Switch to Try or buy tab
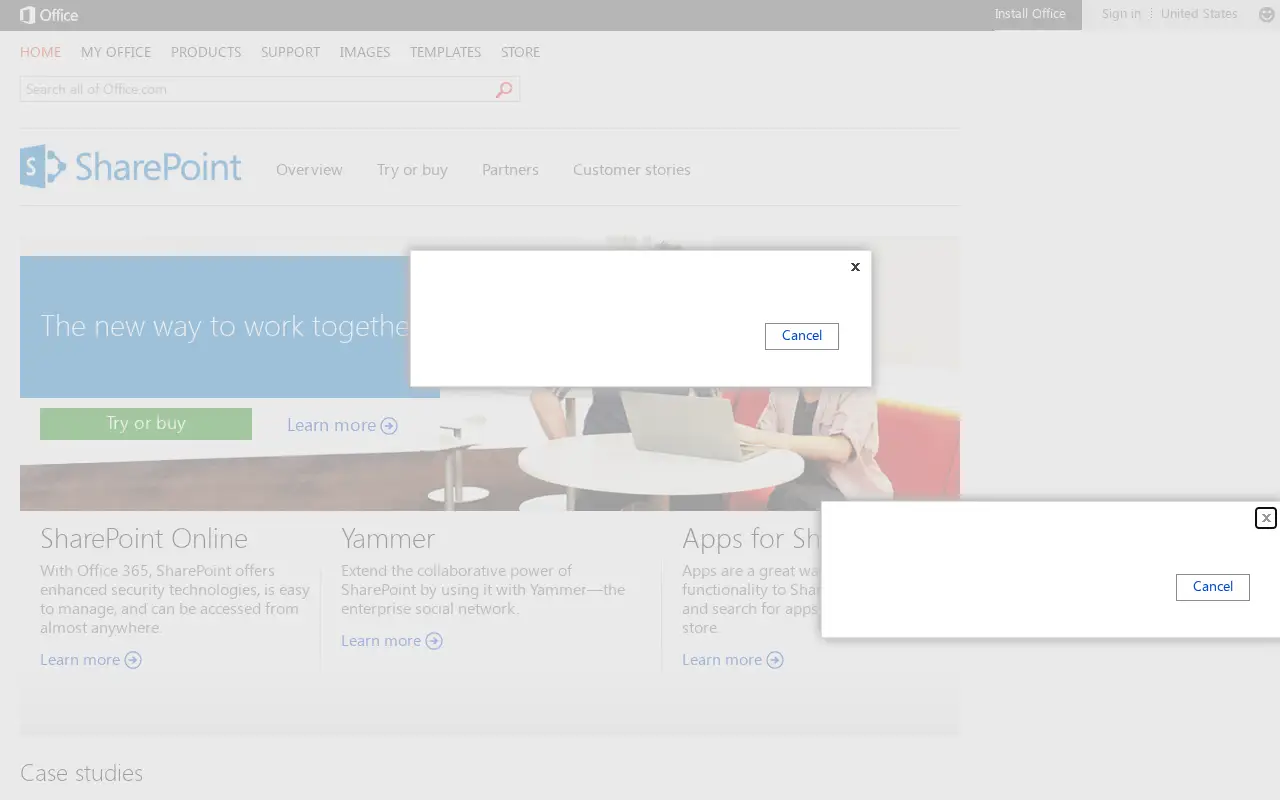This screenshot has width=1280, height=800. (x=412, y=170)
